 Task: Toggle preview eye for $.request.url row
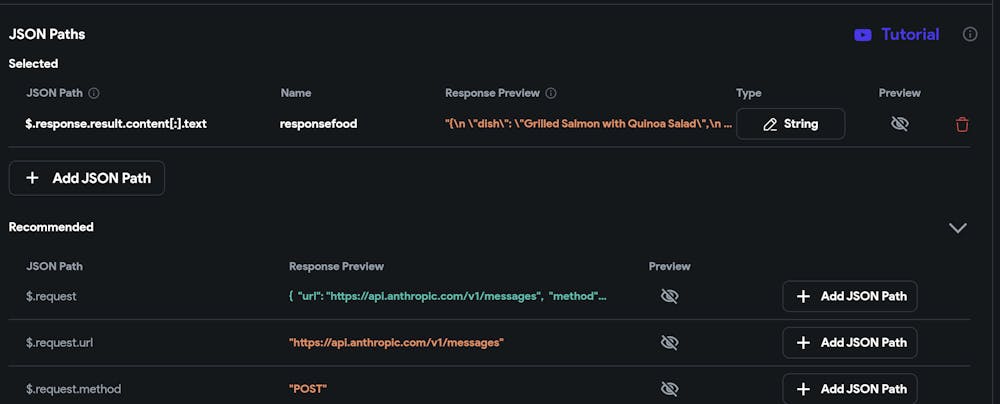(x=670, y=342)
